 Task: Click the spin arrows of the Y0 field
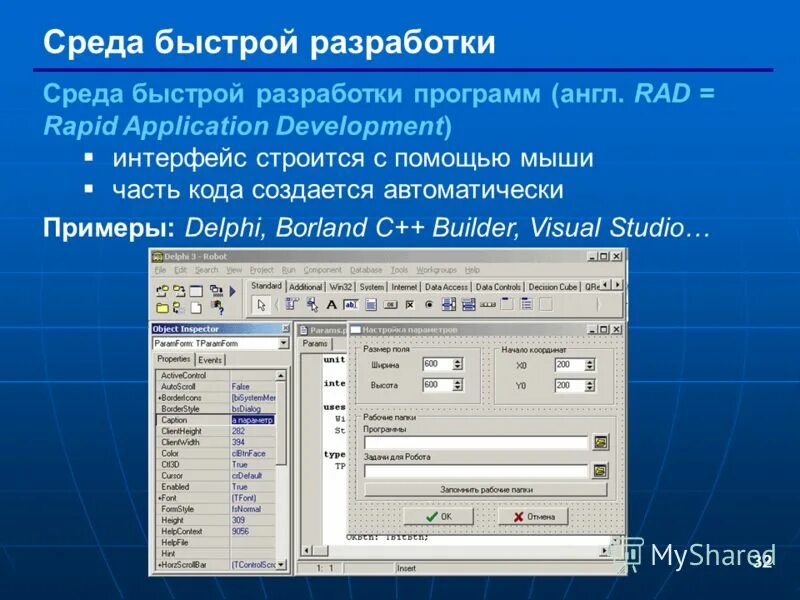pos(590,385)
